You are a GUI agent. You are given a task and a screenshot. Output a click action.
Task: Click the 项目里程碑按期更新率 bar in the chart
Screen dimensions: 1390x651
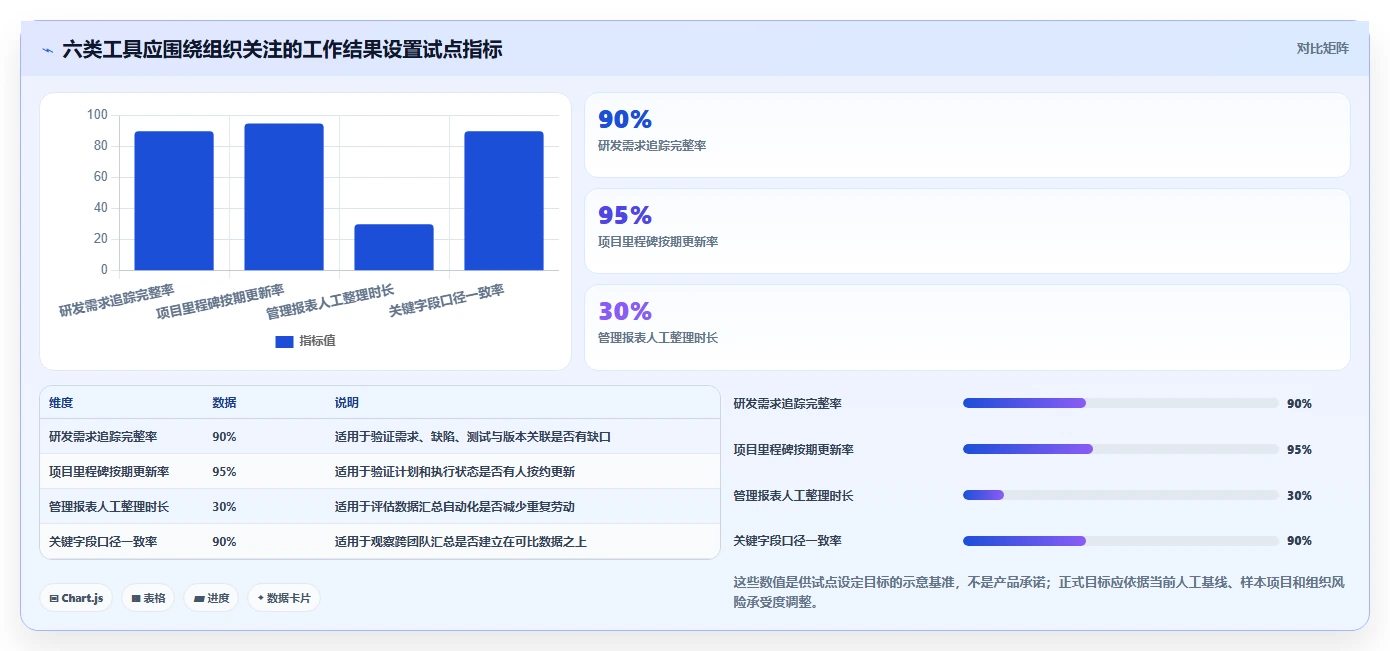point(284,197)
